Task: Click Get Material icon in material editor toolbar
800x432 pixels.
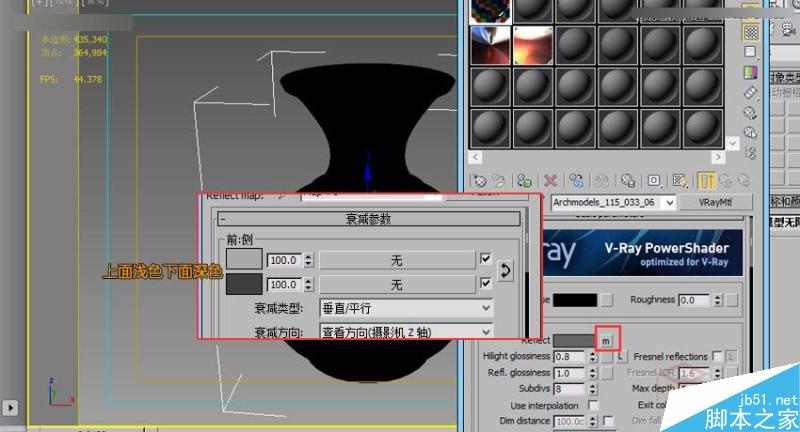Action: pyautogui.click(x=480, y=181)
